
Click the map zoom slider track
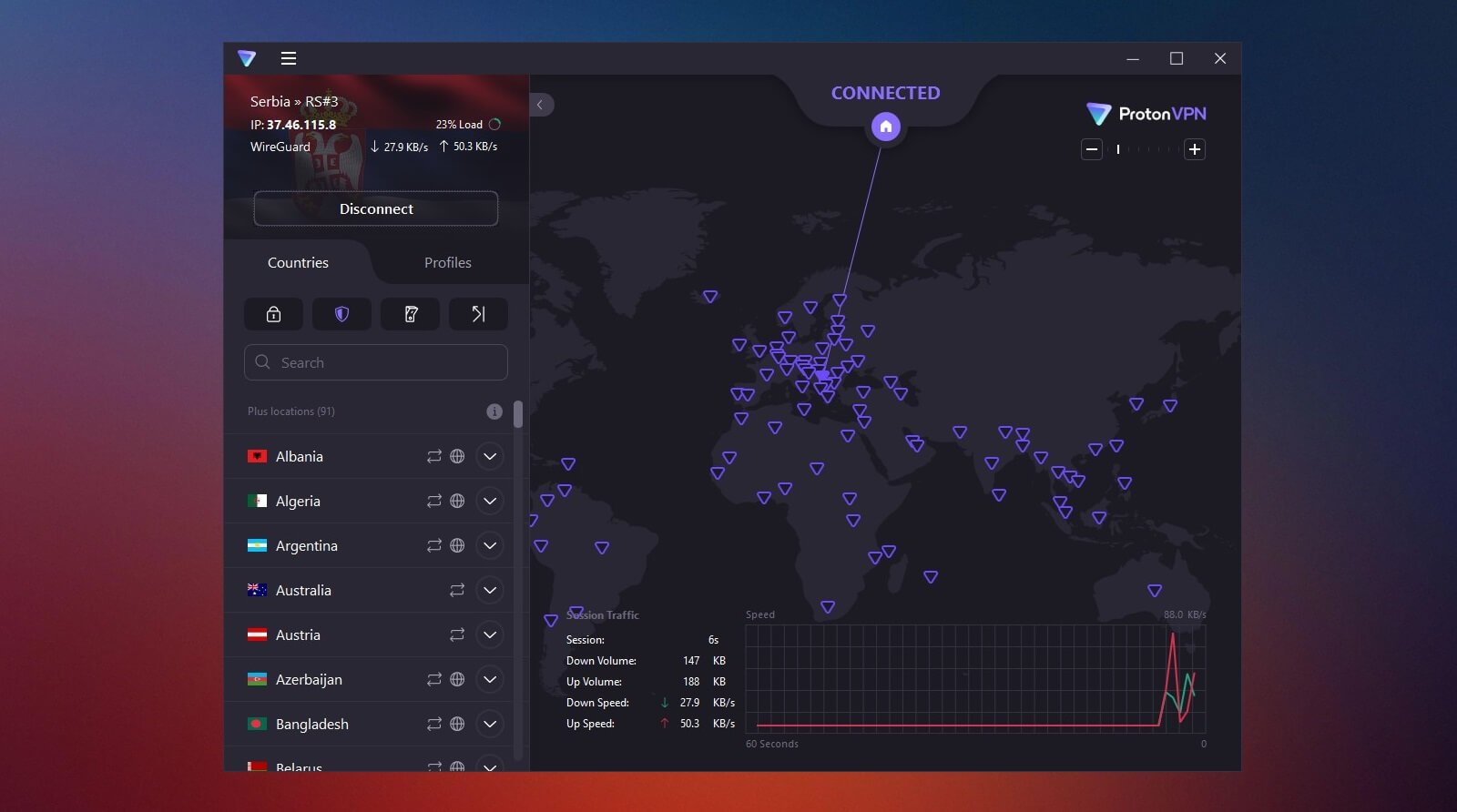[x=1144, y=149]
